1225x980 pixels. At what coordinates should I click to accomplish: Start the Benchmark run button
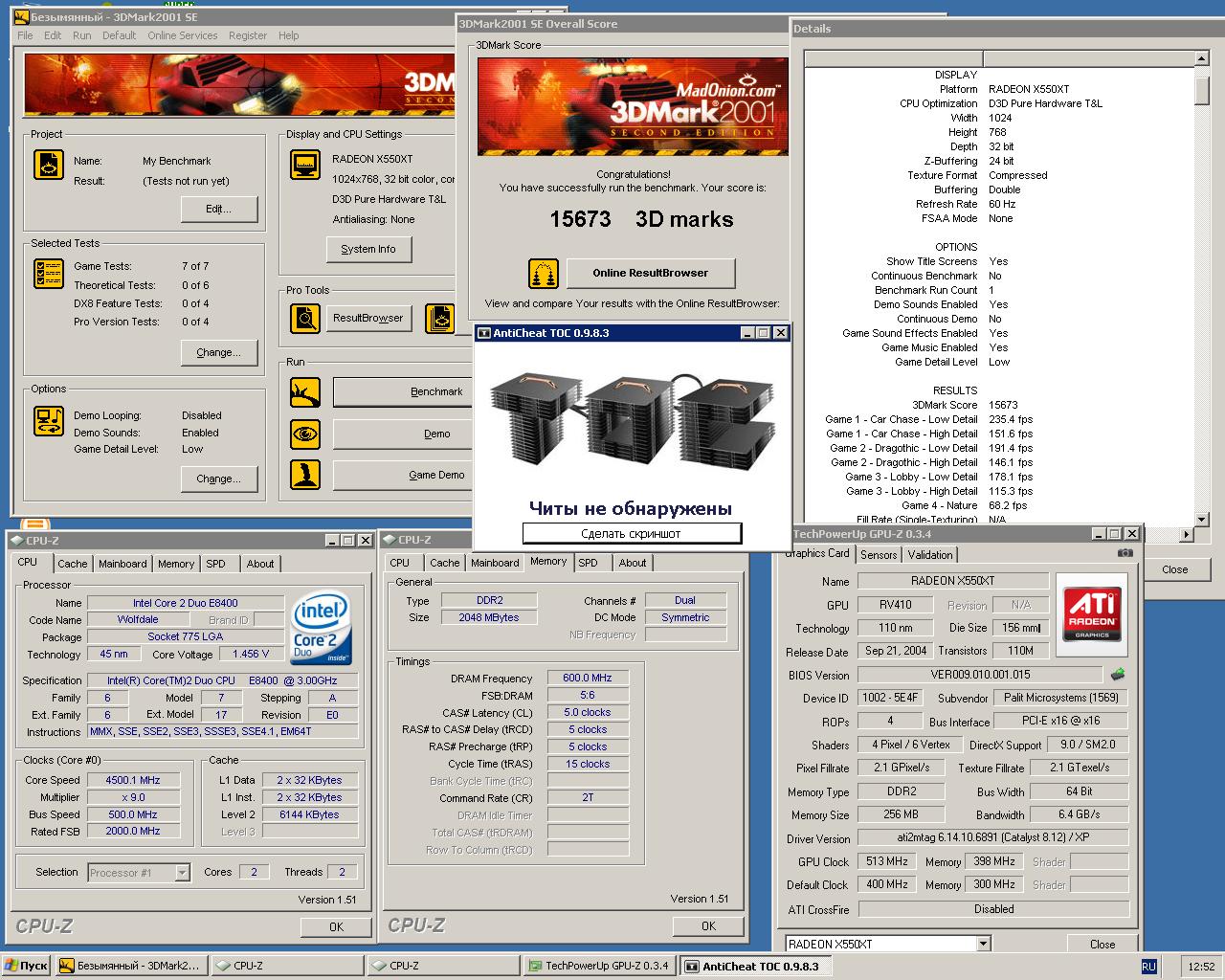pyautogui.click(x=405, y=391)
